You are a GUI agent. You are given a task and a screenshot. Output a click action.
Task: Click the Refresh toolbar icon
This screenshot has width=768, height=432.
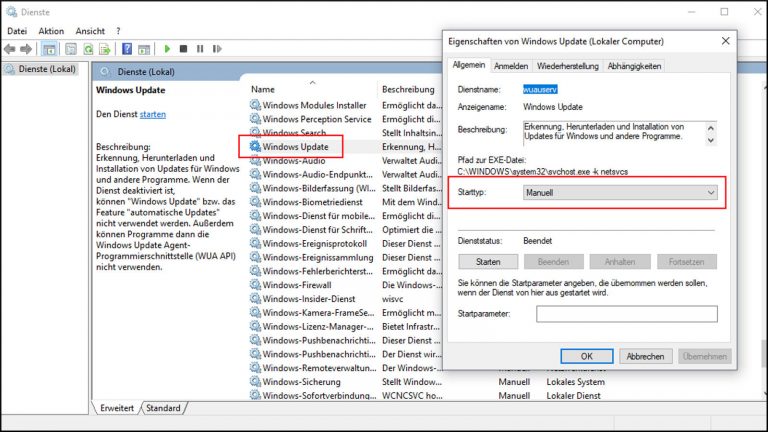pos(89,48)
